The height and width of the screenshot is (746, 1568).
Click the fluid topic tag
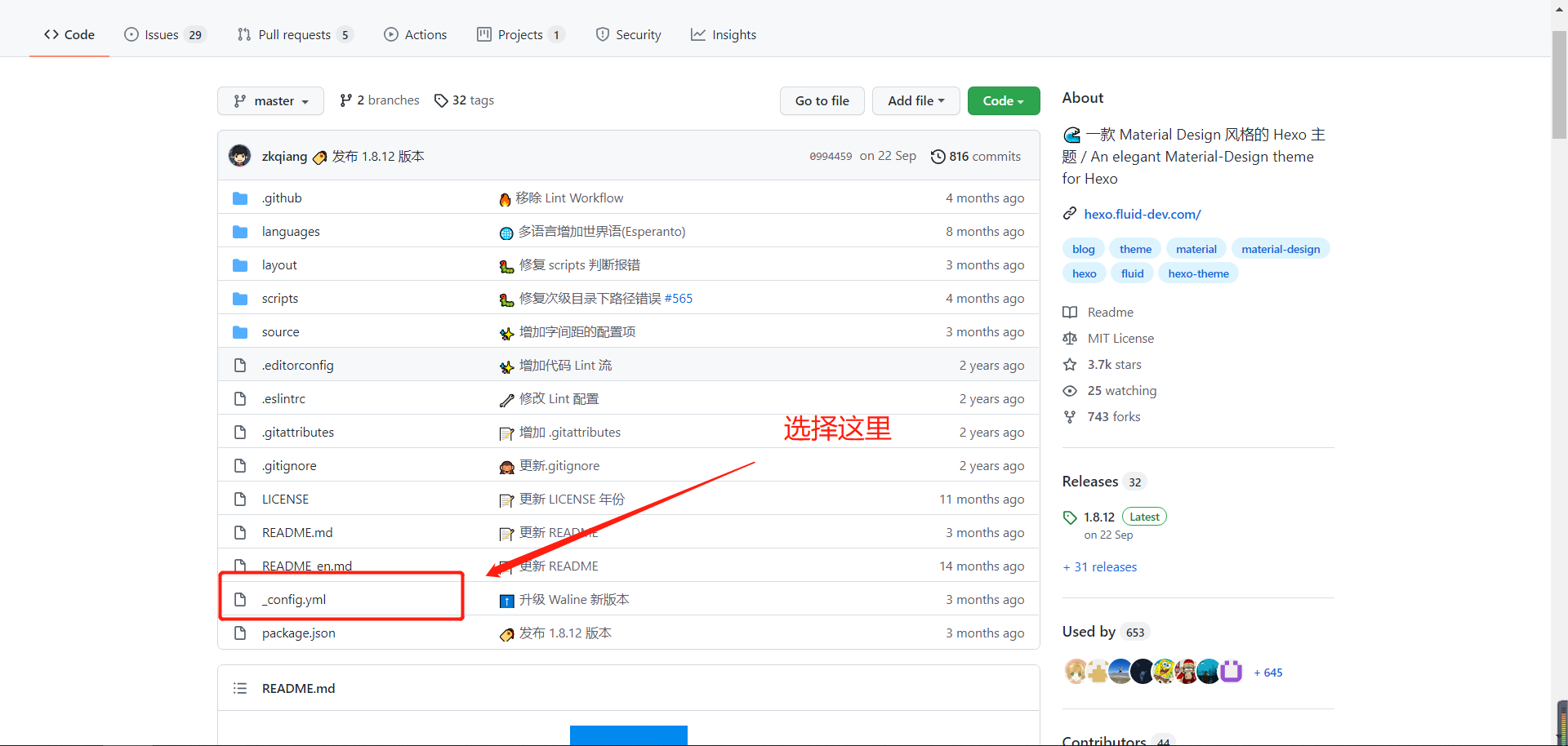(x=1133, y=273)
